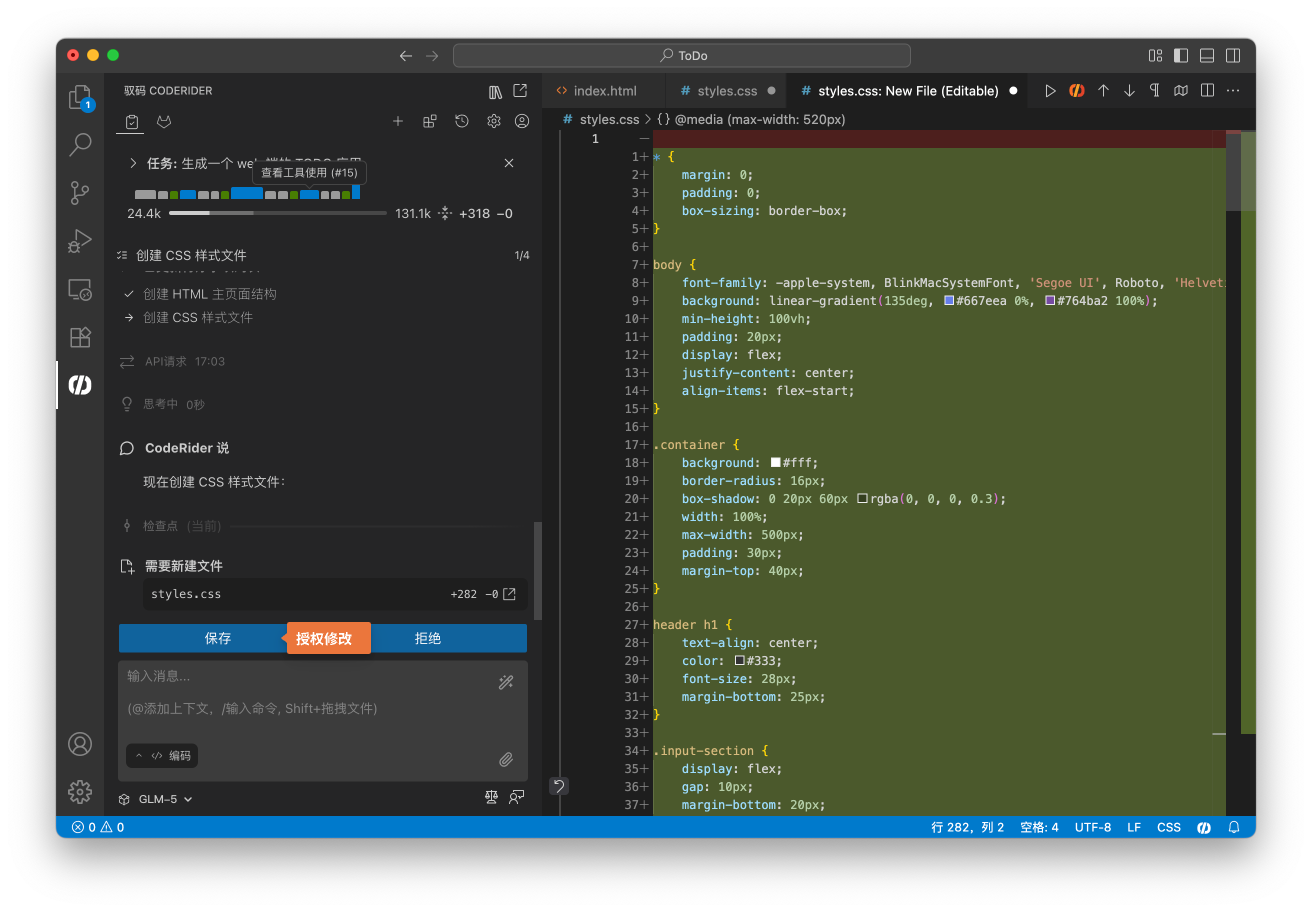This screenshot has width=1312, height=912.
Task: Expand the task title chevron
Action: point(132,163)
